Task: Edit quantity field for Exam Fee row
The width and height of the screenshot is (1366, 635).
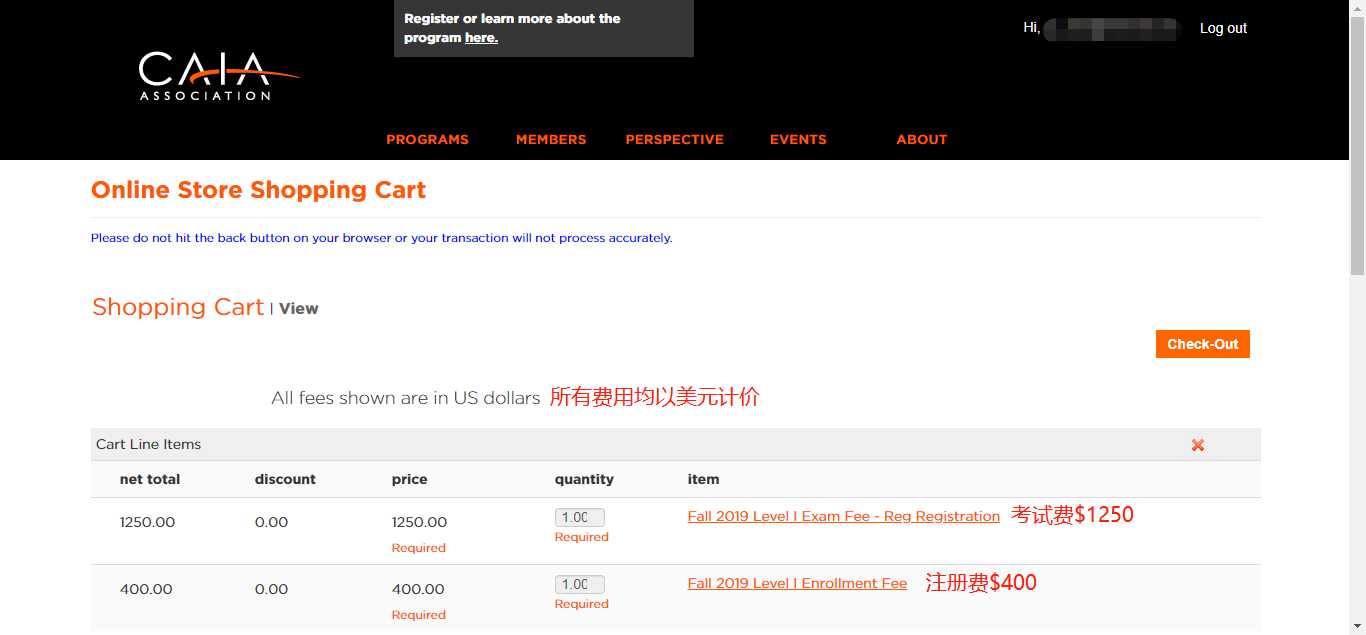Action: (580, 517)
